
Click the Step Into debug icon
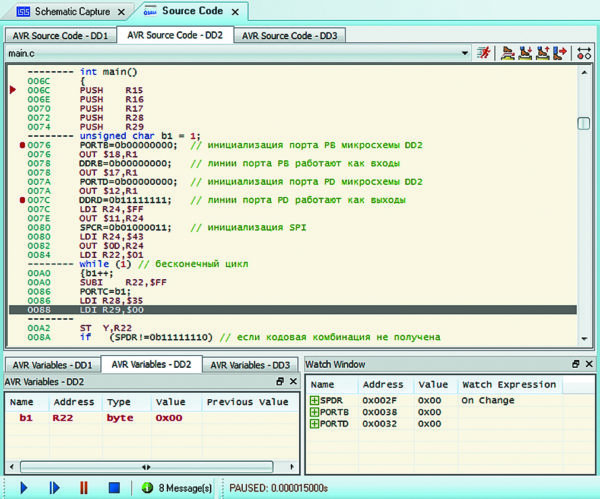(x=525, y=53)
